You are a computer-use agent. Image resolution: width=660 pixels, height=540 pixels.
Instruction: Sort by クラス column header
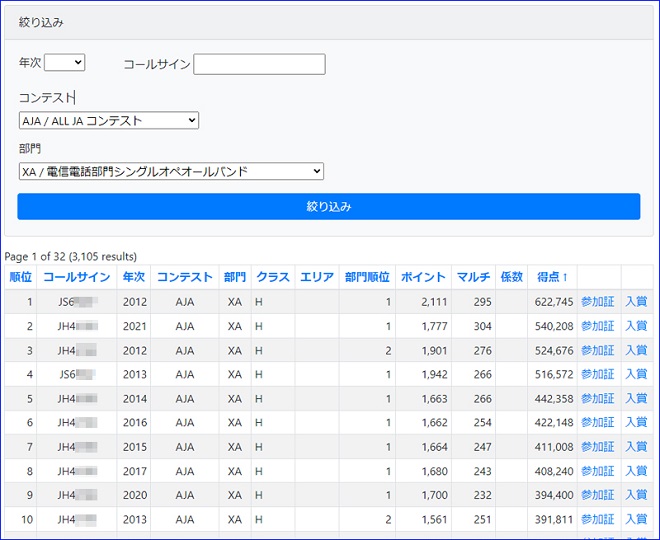coord(272,277)
